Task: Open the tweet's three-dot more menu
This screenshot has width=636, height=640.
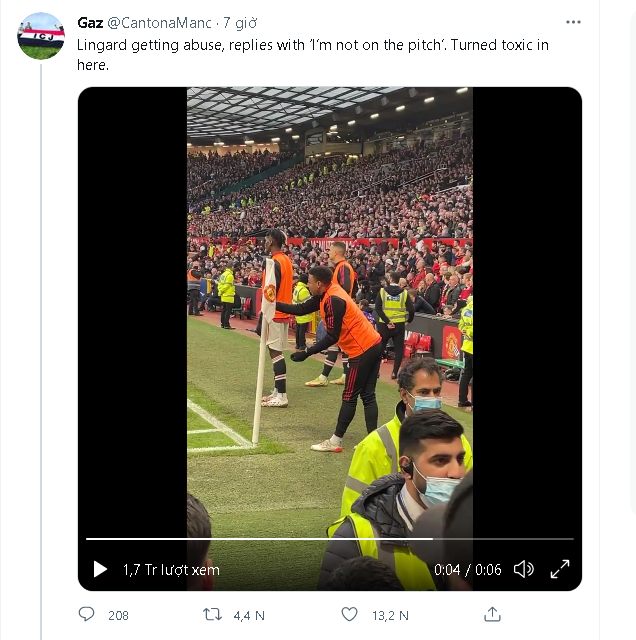Action: click(x=573, y=22)
